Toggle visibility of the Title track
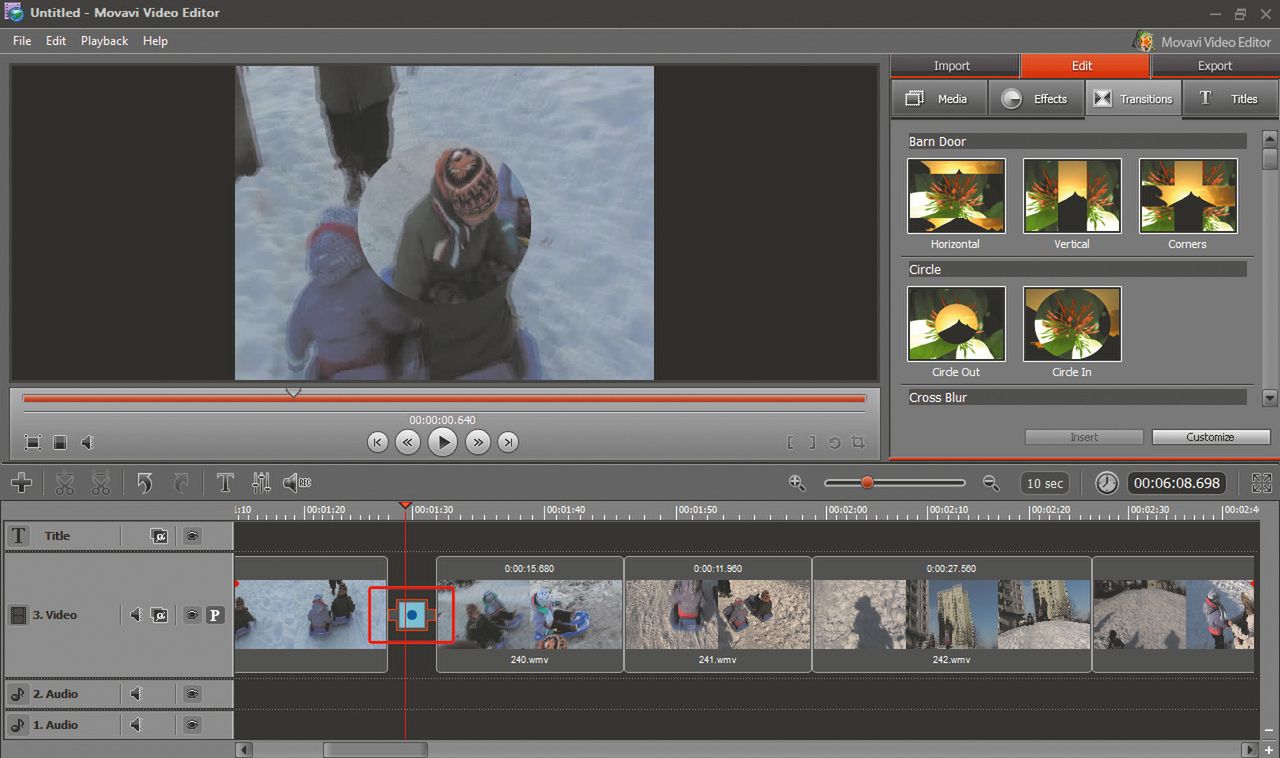Image resolution: width=1280 pixels, height=758 pixels. pyautogui.click(x=192, y=536)
